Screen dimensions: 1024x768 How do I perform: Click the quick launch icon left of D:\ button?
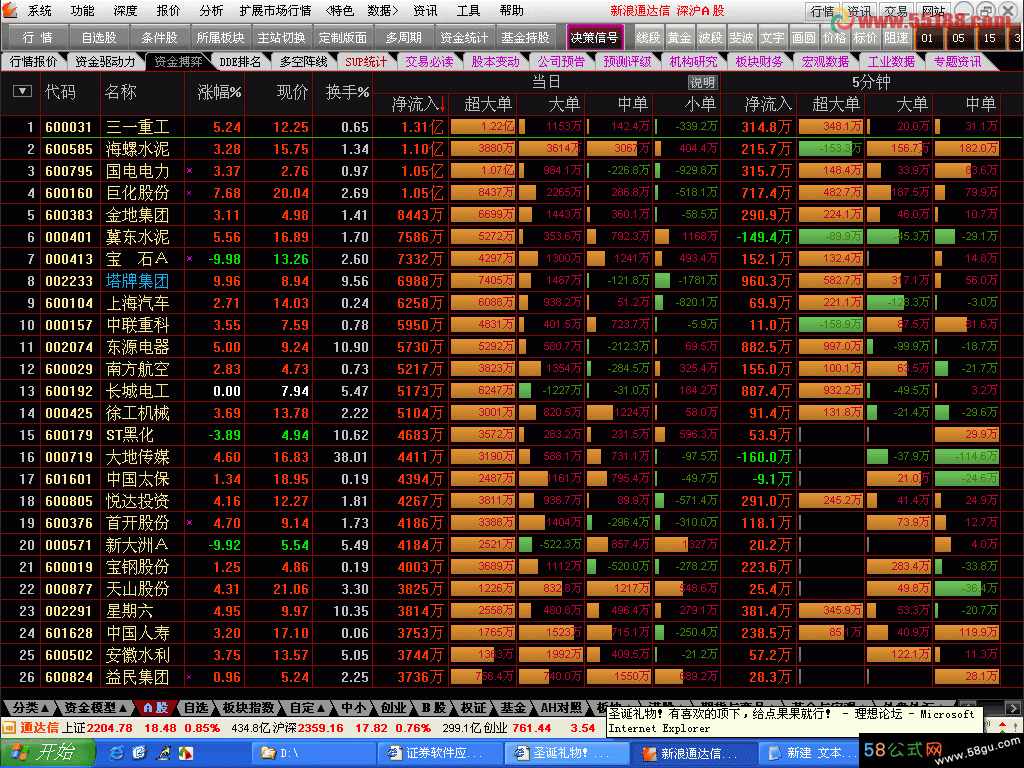(x=186, y=753)
